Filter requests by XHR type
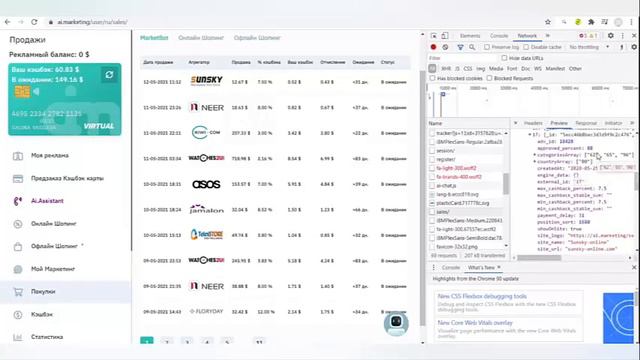This screenshot has width=640, height=360. pos(446,69)
